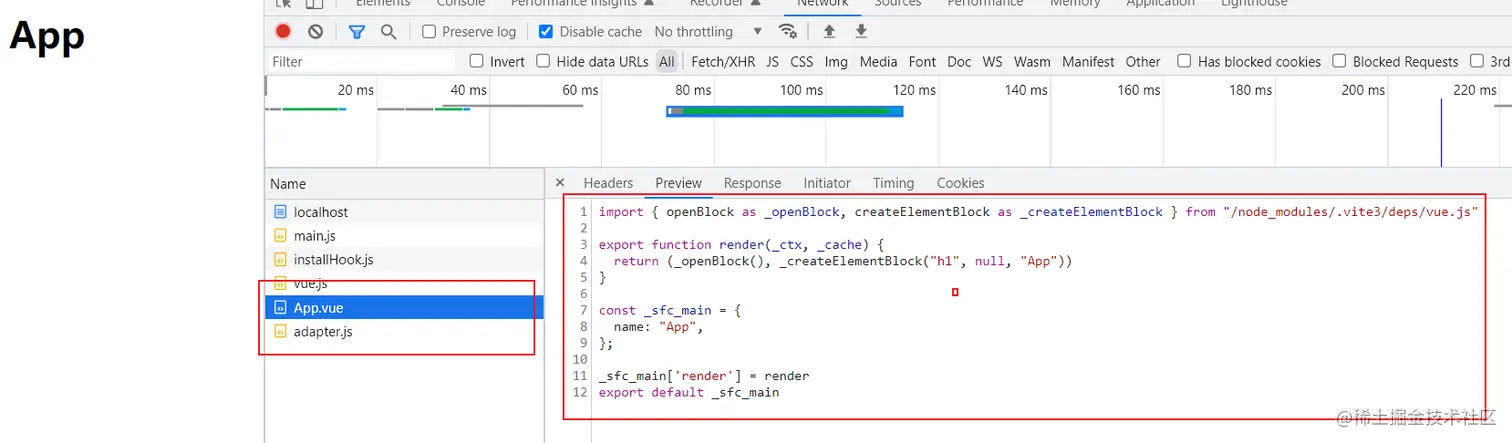The image size is (1512, 443).
Task: Uncheck Disable cache checkbox
Action: point(545,32)
